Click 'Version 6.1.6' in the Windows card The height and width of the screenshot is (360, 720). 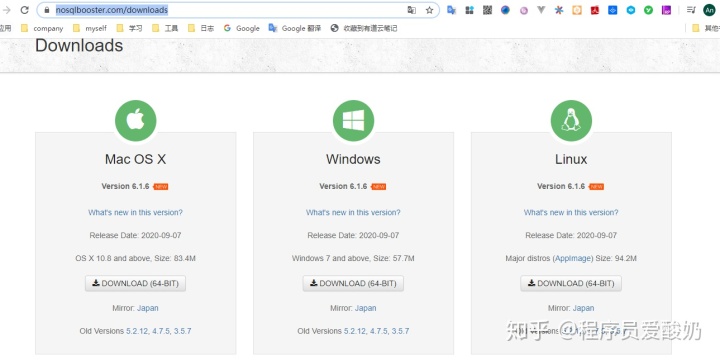(343, 186)
